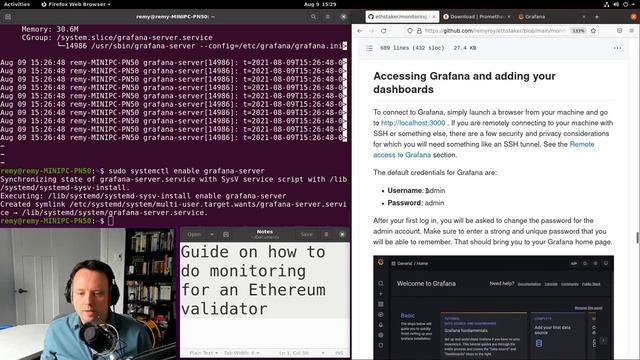640x360 pixels.
Task: Click the padlock site info icon
Action: tap(419, 31)
